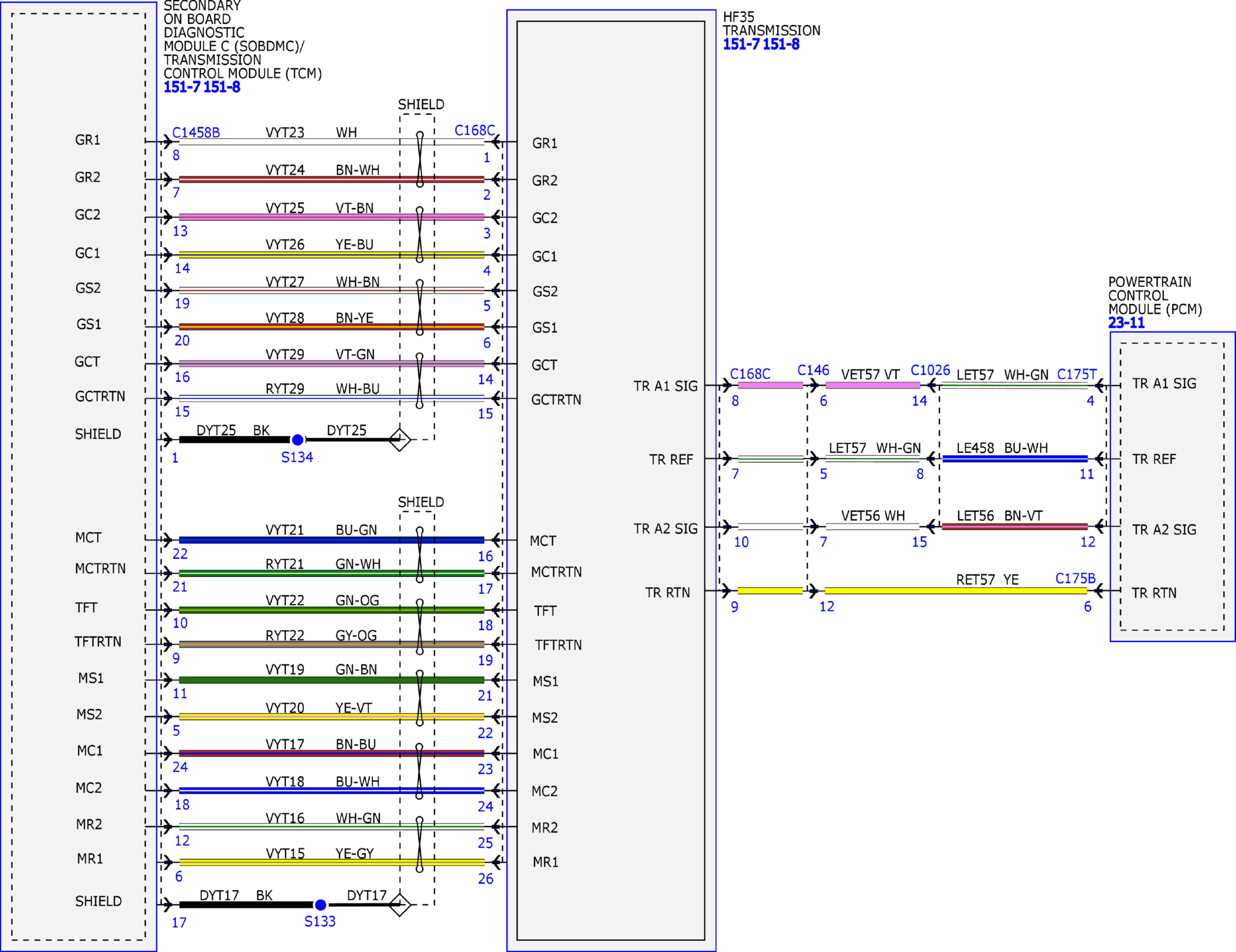Click the DYT25 shield diamond symbol
Image resolution: width=1236 pixels, height=952 pixels.
click(400, 440)
